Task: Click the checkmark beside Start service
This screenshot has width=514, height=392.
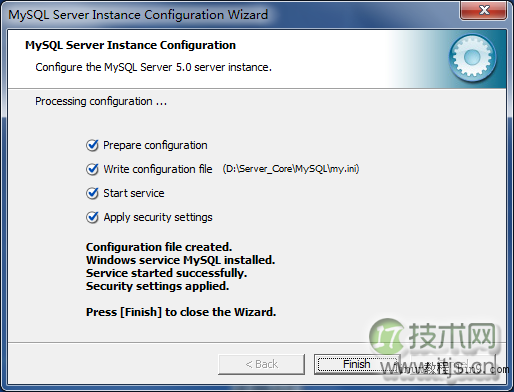Action: click(x=92, y=193)
